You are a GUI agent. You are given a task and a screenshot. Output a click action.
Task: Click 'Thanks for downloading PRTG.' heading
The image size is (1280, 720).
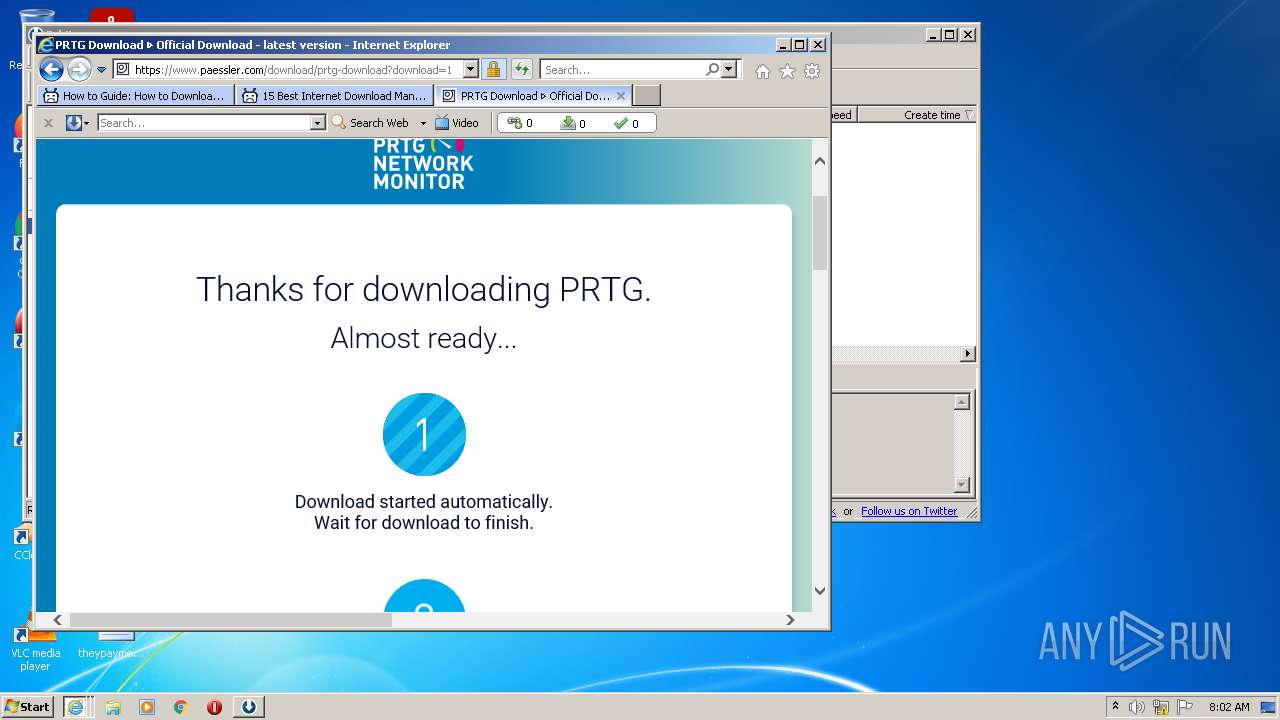(424, 289)
